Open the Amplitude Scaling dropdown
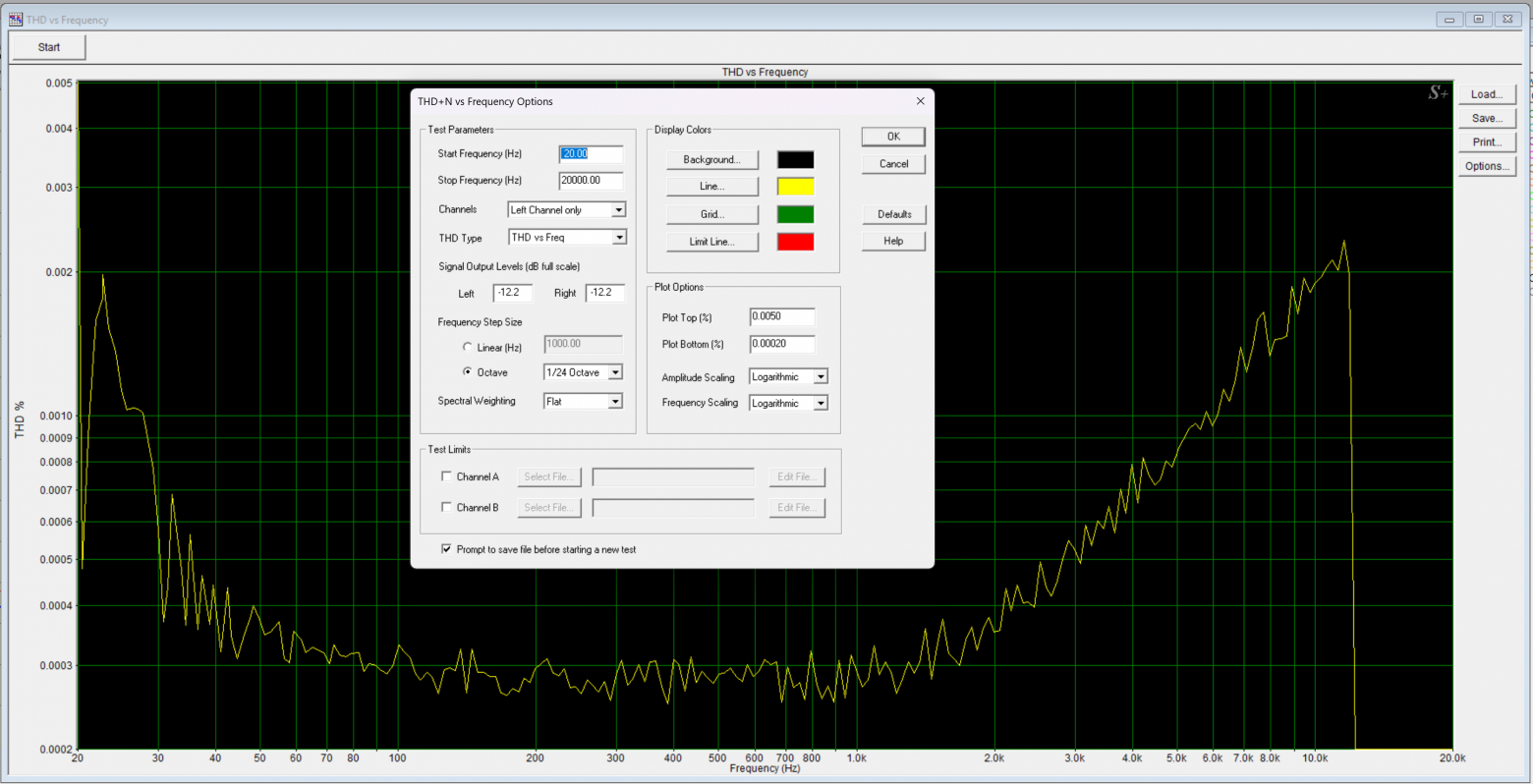1533x784 pixels. tap(821, 377)
